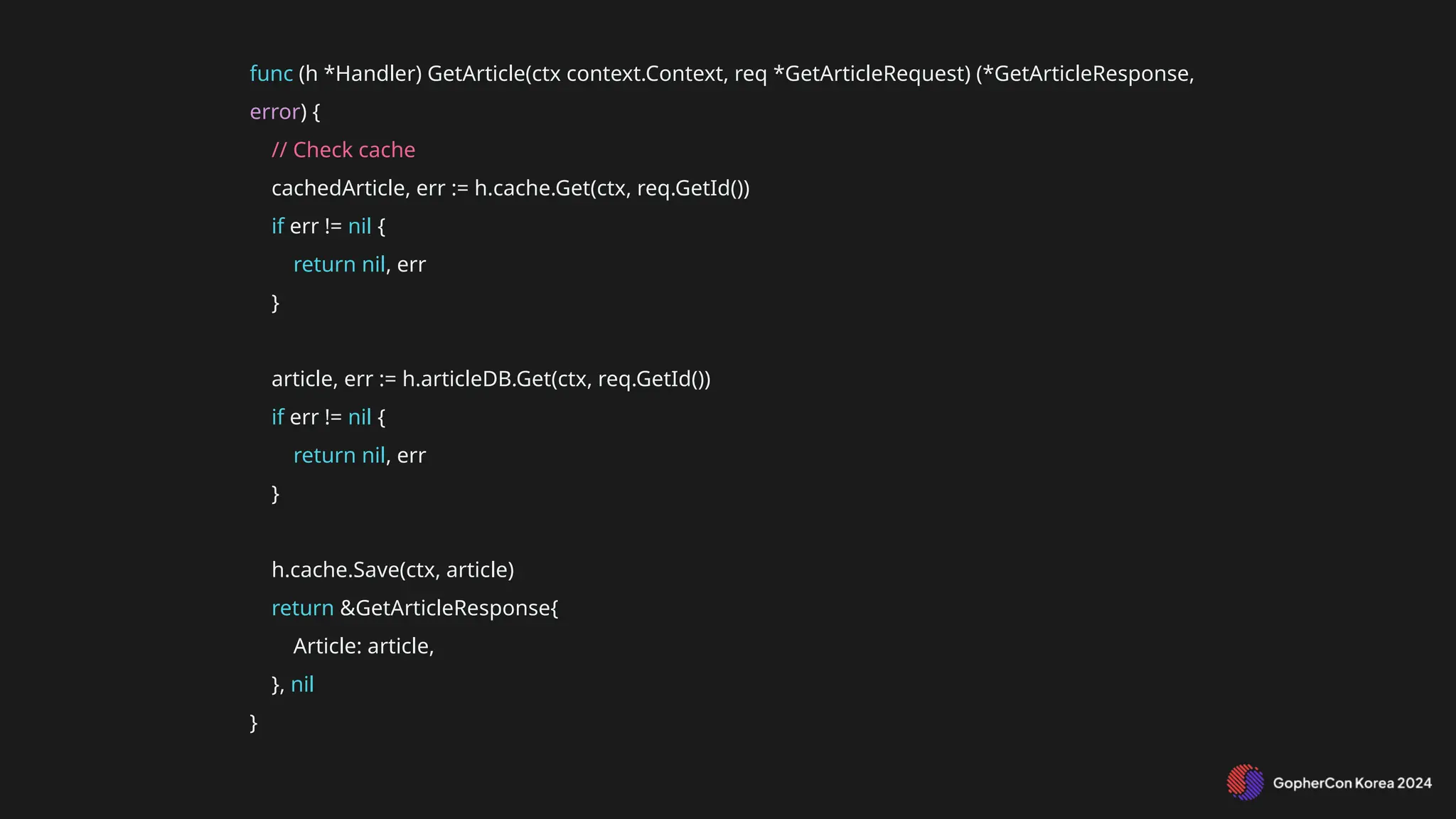1456x819 pixels.
Task: Click the '}, nil' line
Action: [293, 685]
